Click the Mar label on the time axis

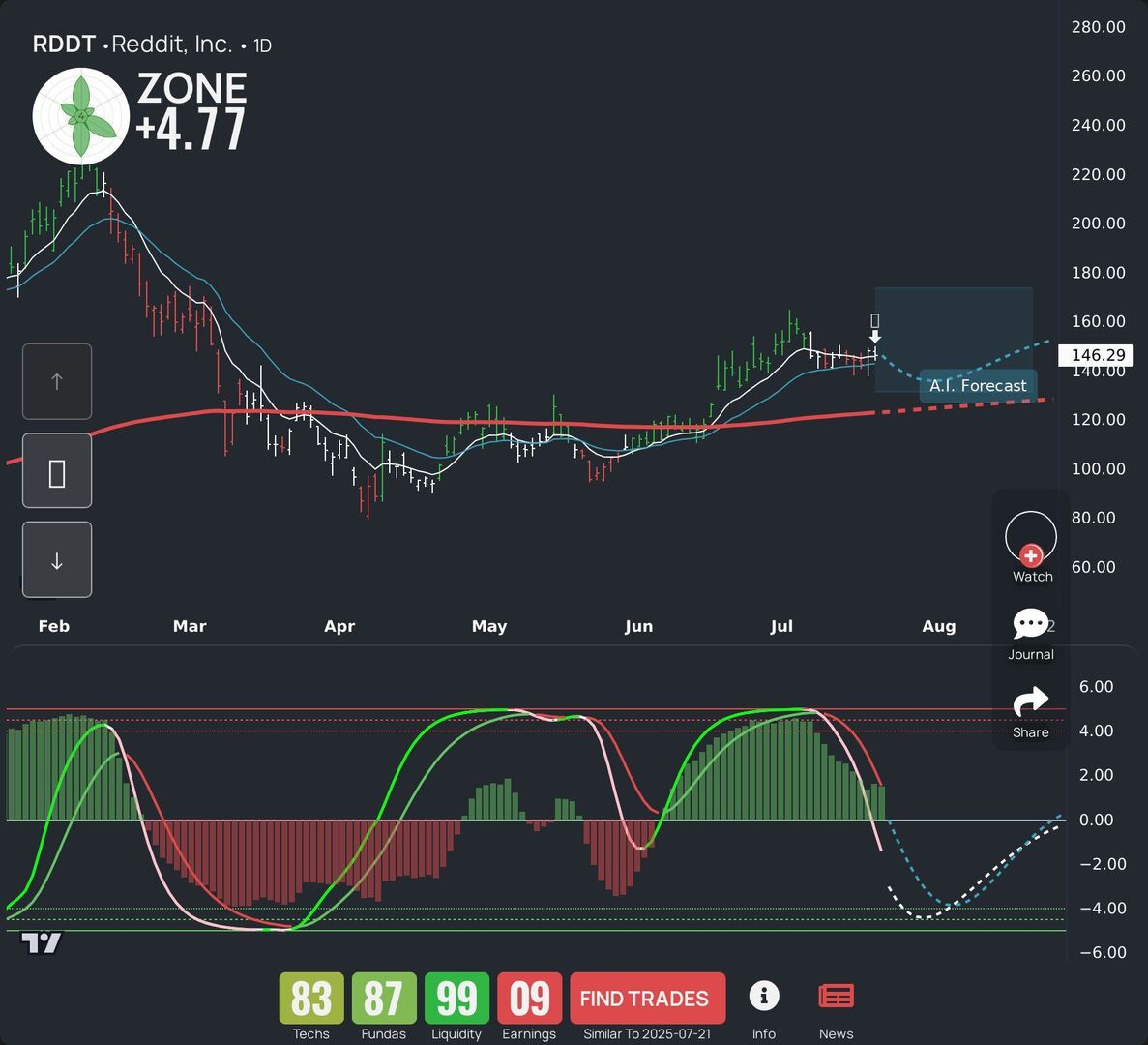click(190, 626)
